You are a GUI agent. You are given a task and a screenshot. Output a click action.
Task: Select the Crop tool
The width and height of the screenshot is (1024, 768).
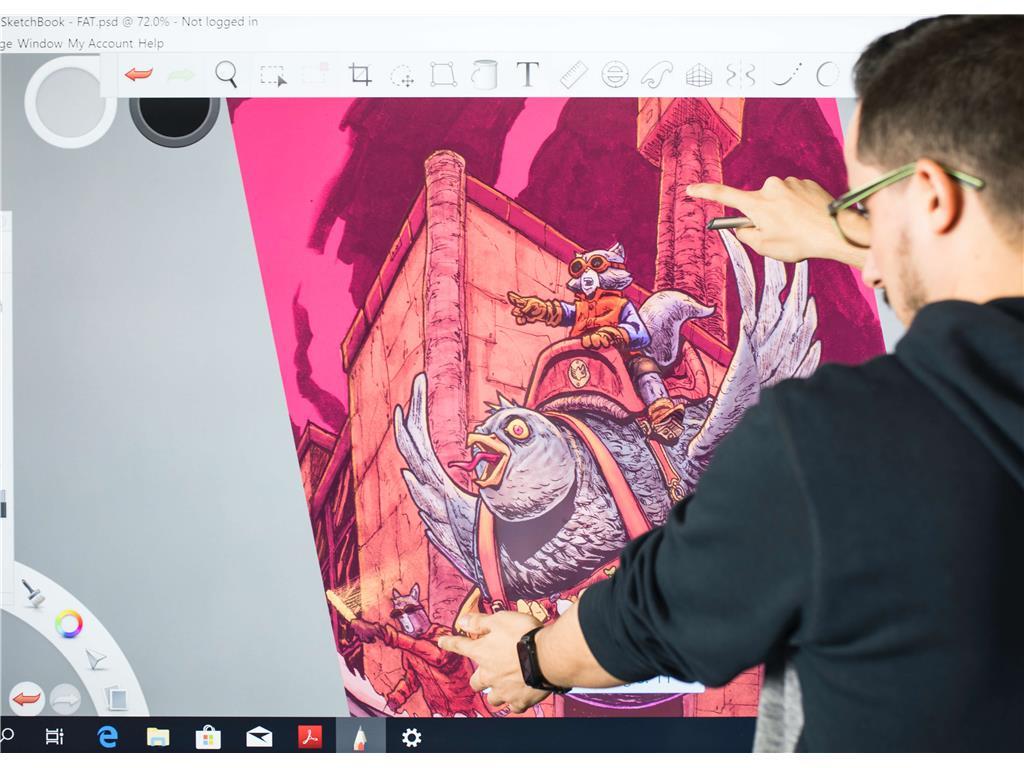(360, 74)
